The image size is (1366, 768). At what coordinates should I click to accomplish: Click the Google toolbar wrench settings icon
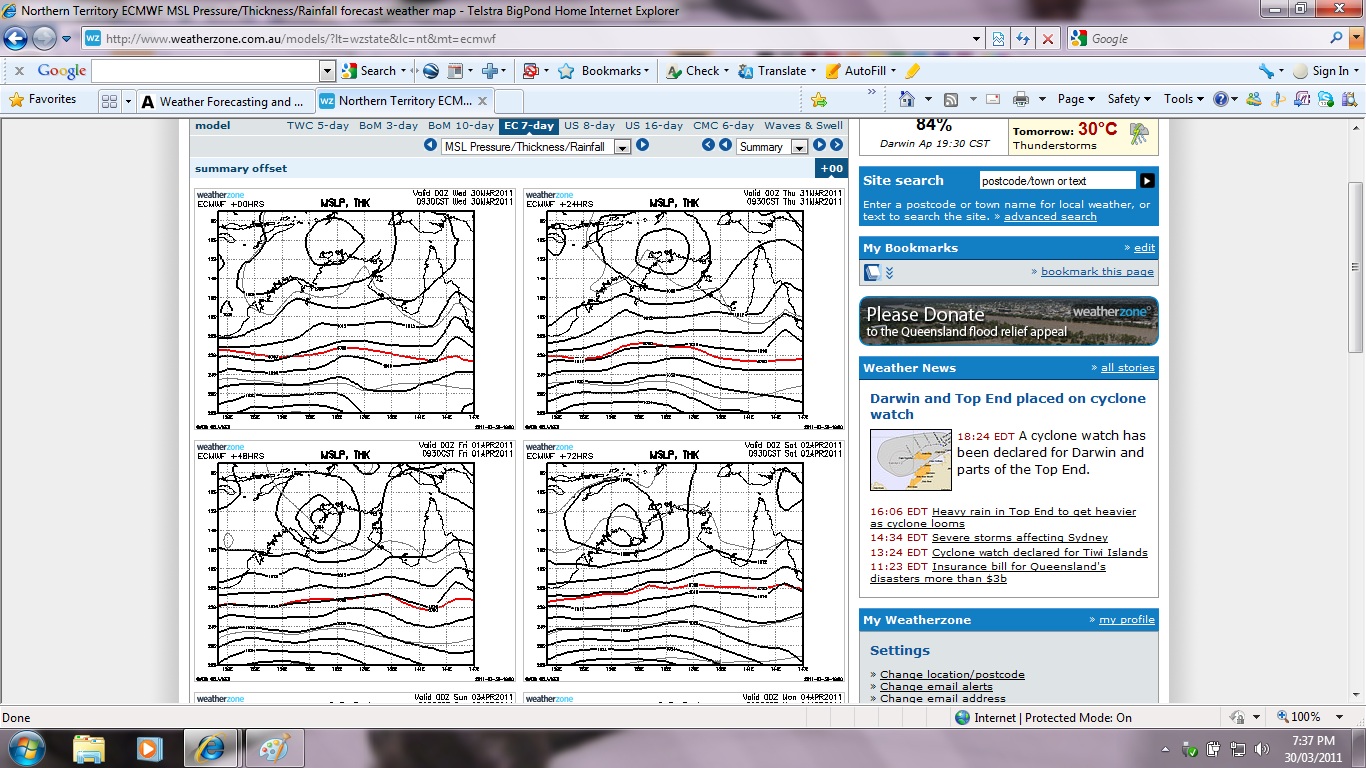(1266, 71)
